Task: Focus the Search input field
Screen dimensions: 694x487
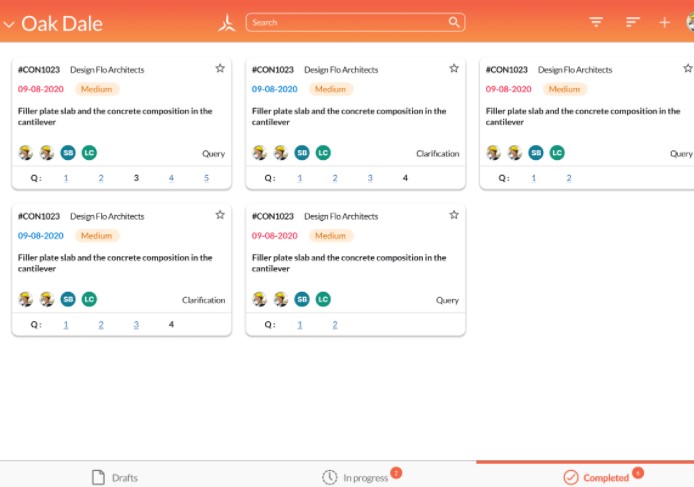Action: point(355,23)
